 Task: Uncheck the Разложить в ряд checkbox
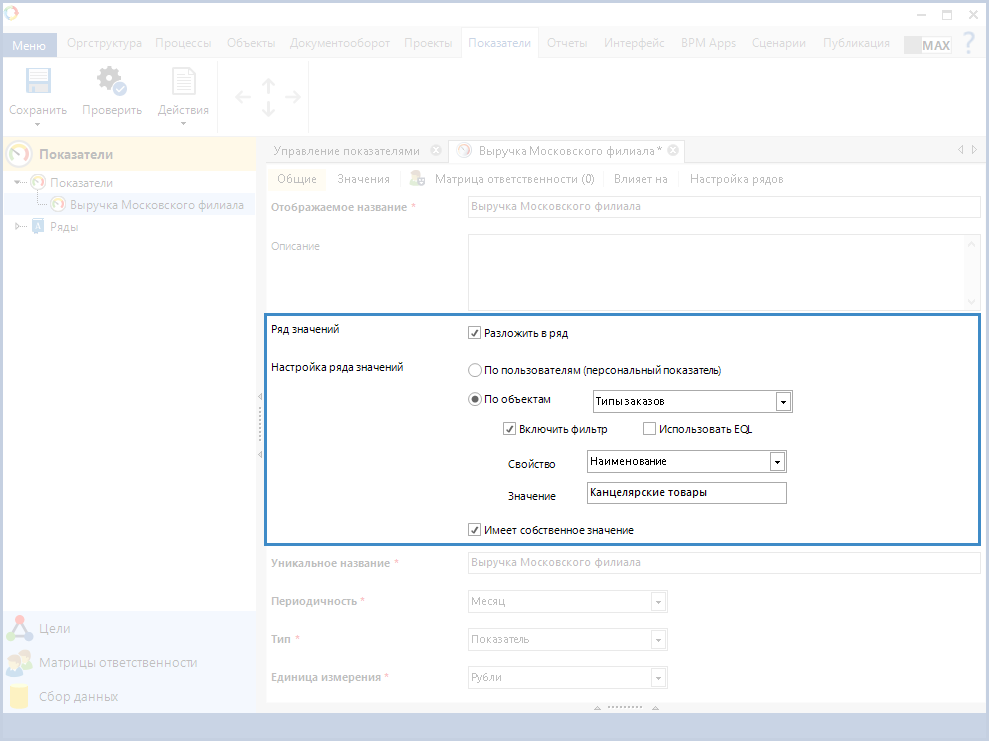[x=475, y=333]
